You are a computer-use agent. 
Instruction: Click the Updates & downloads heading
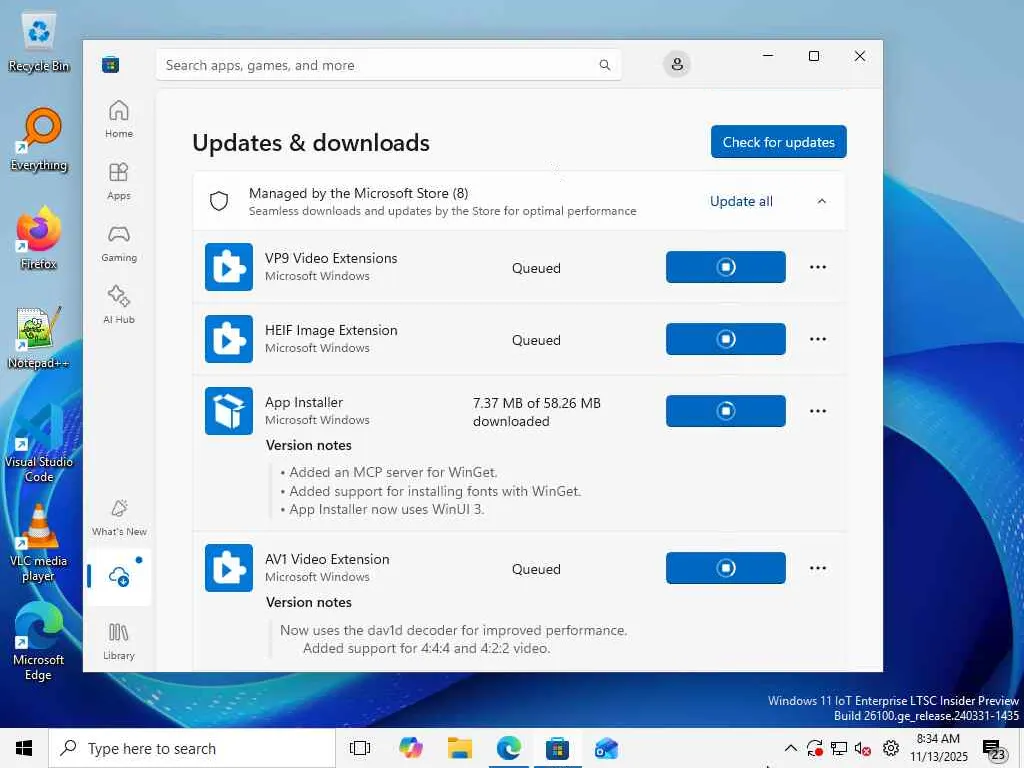click(311, 143)
